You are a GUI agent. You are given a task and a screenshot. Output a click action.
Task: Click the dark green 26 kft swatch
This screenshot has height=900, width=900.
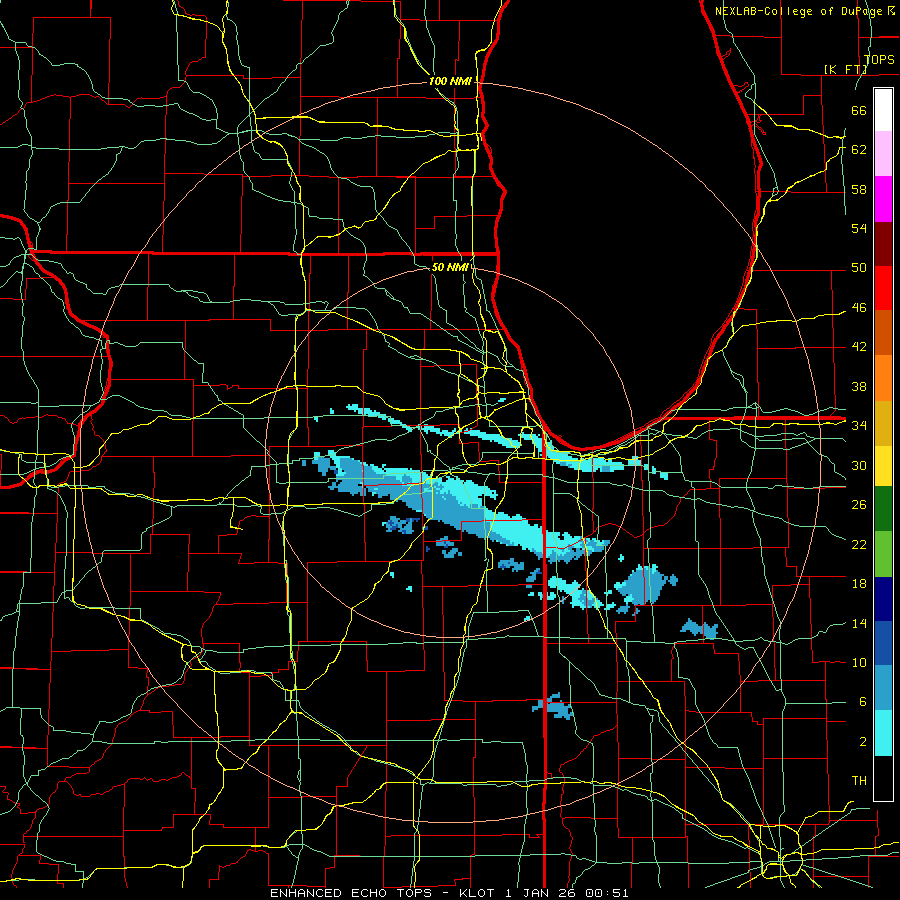(x=883, y=509)
